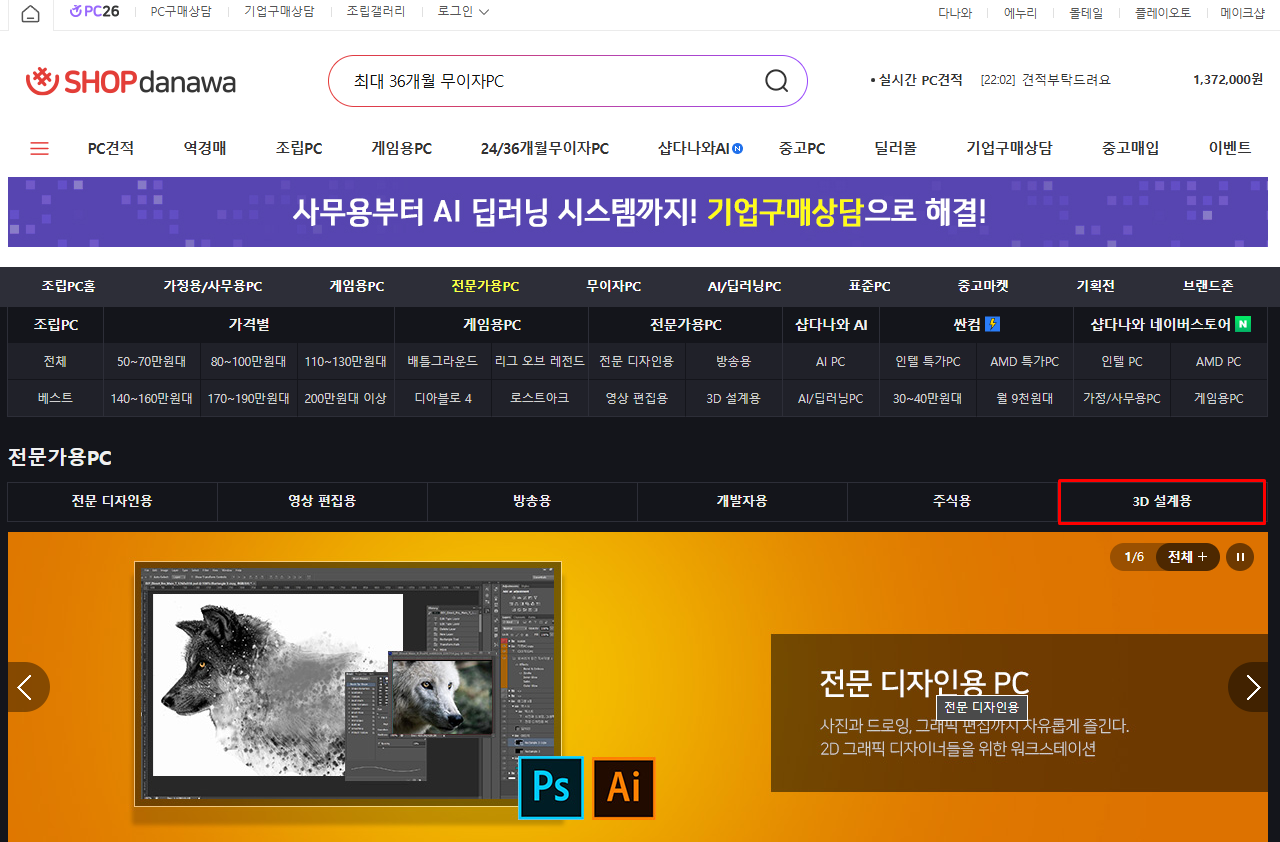Select 무이자PC in dark submenu
Image resolution: width=1280 pixels, height=842 pixels.
(x=614, y=286)
